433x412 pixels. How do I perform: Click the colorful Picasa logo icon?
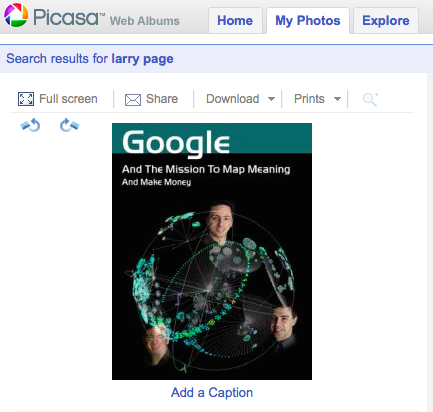(16, 15)
